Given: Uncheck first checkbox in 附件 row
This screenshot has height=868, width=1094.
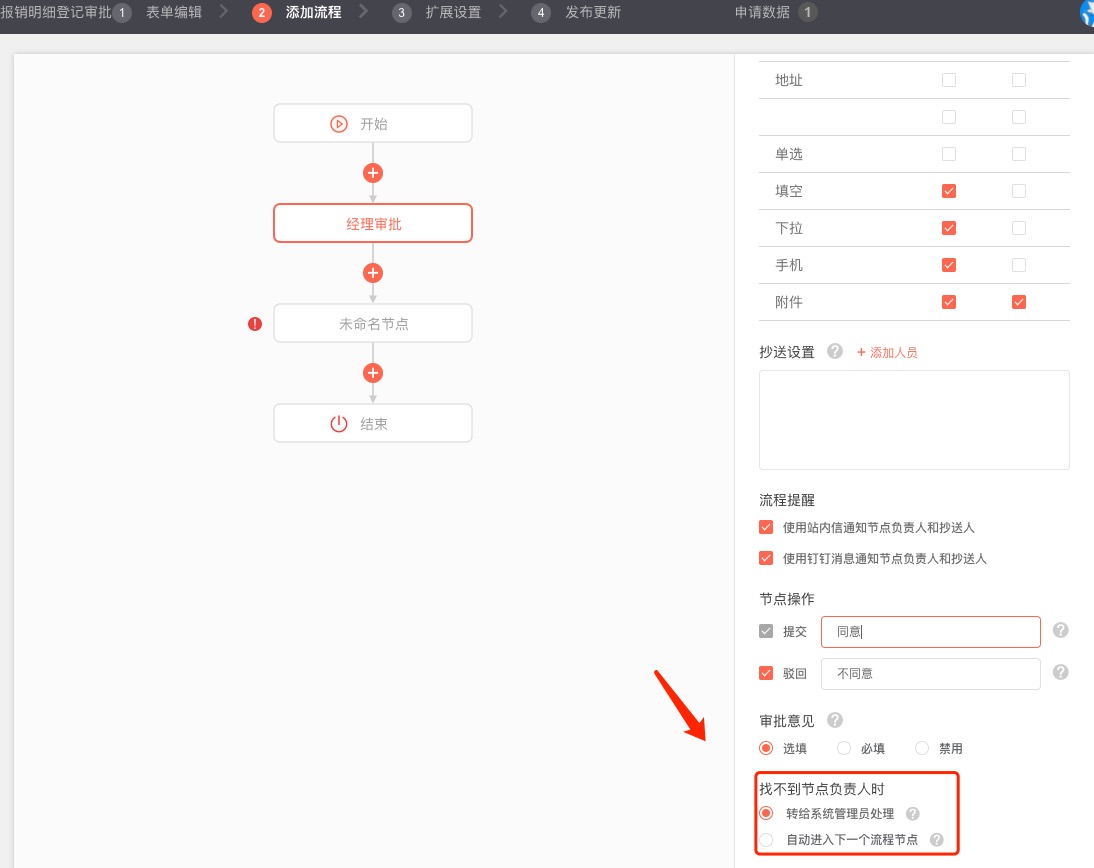Looking at the screenshot, I should pyautogui.click(x=949, y=302).
